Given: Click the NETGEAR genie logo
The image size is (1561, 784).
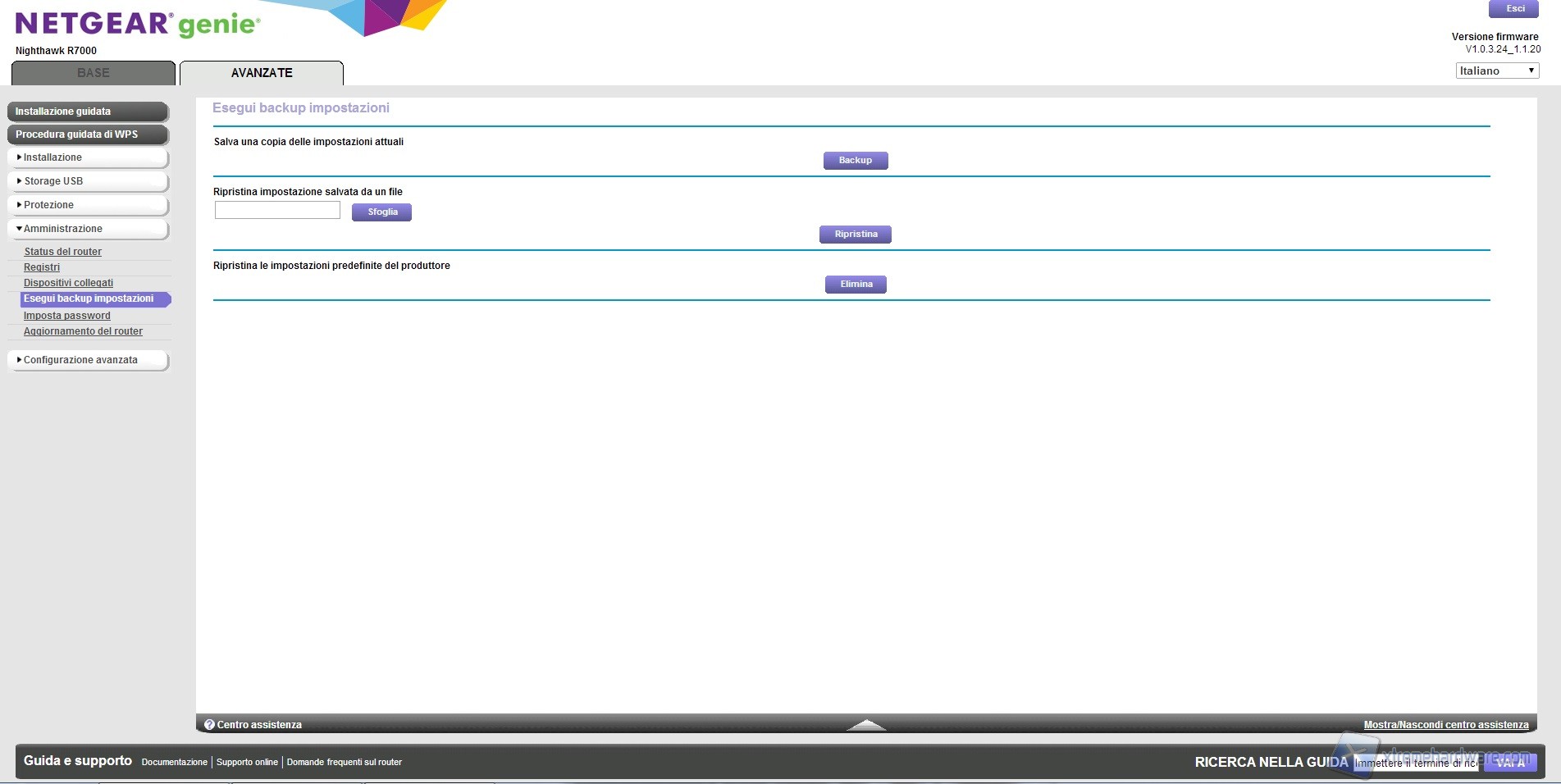Looking at the screenshot, I should [x=138, y=25].
